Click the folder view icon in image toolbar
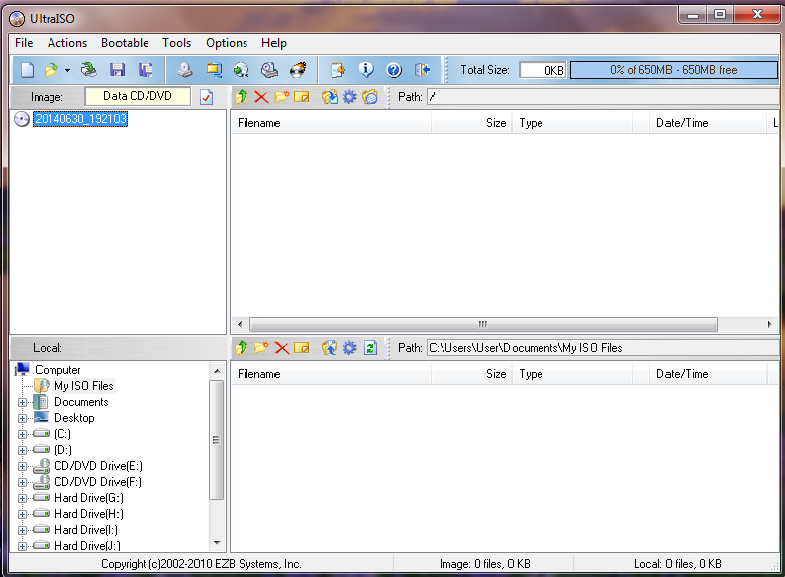This screenshot has height=577, width=785. tap(369, 97)
